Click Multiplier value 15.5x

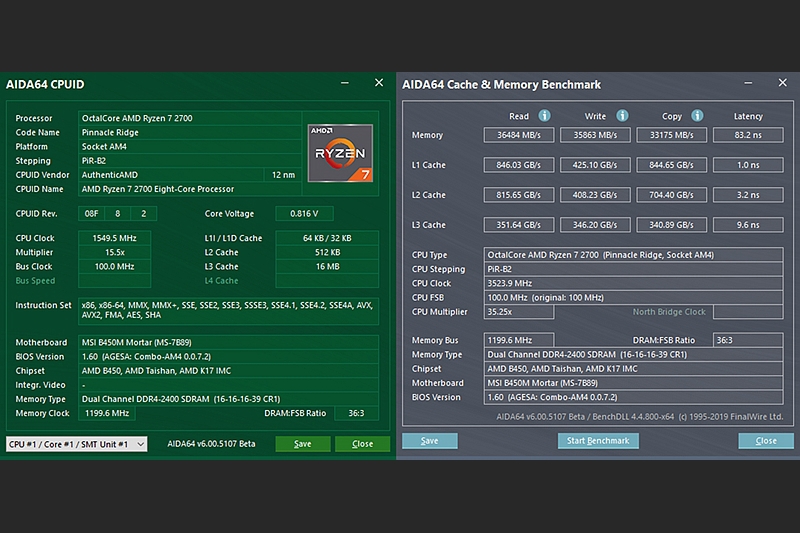click(114, 252)
